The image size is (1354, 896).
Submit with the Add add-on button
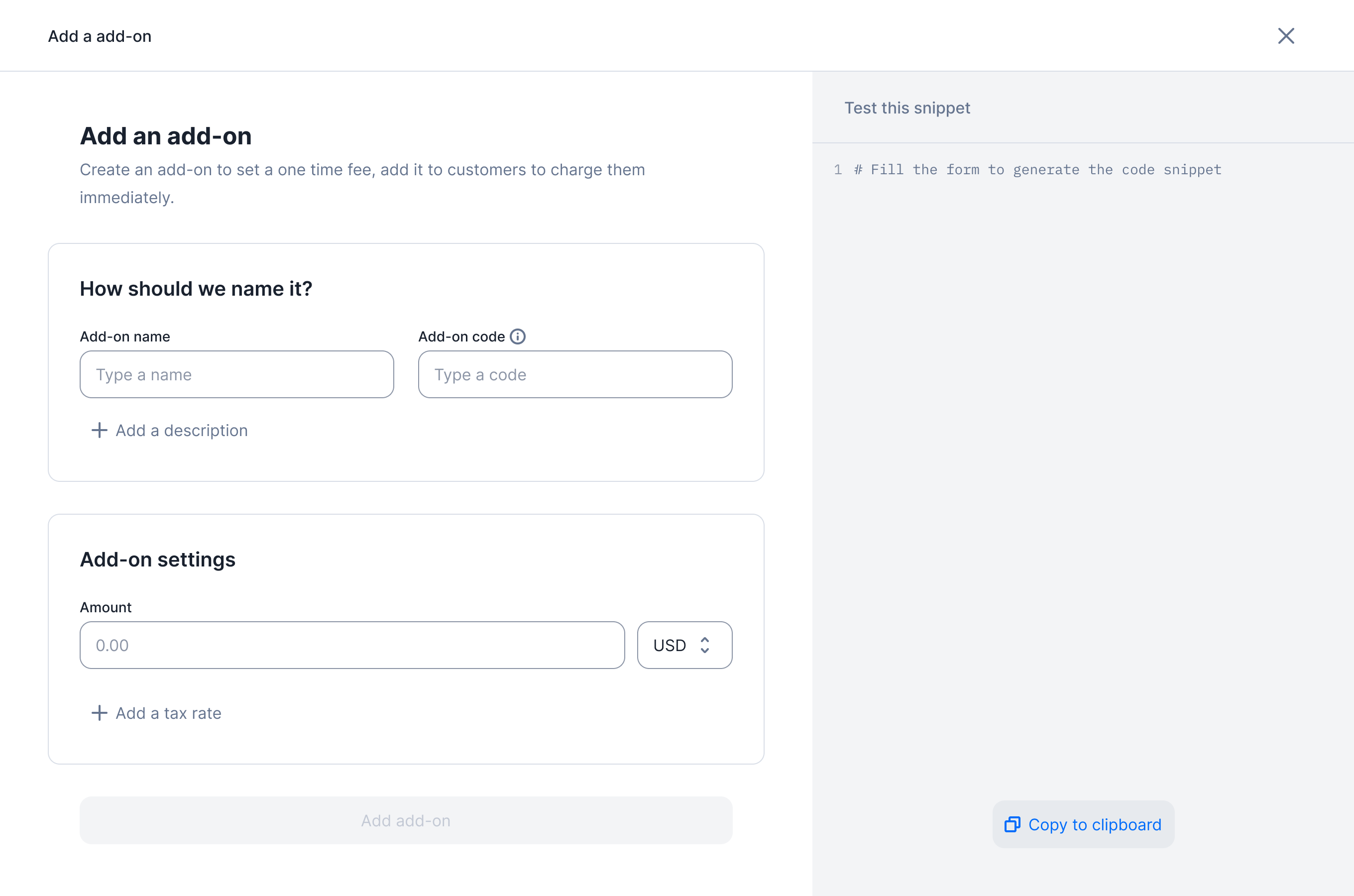(406, 820)
